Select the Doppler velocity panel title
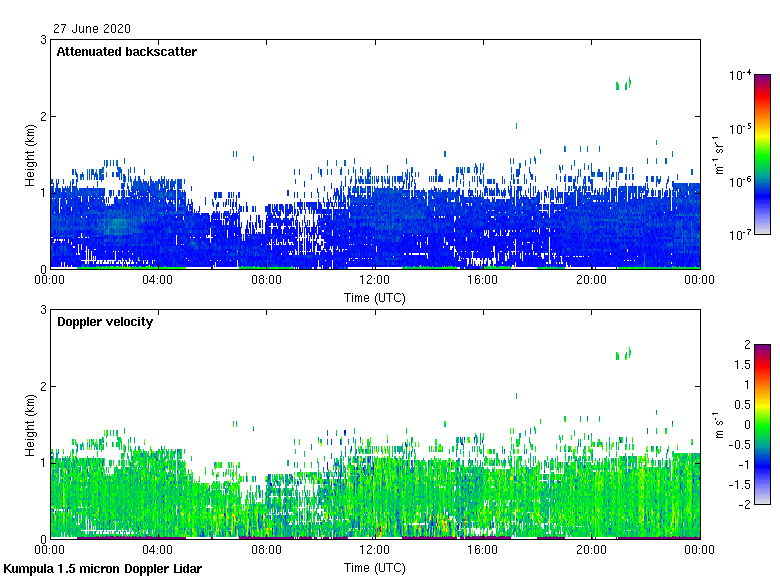780x580 pixels. point(104,322)
